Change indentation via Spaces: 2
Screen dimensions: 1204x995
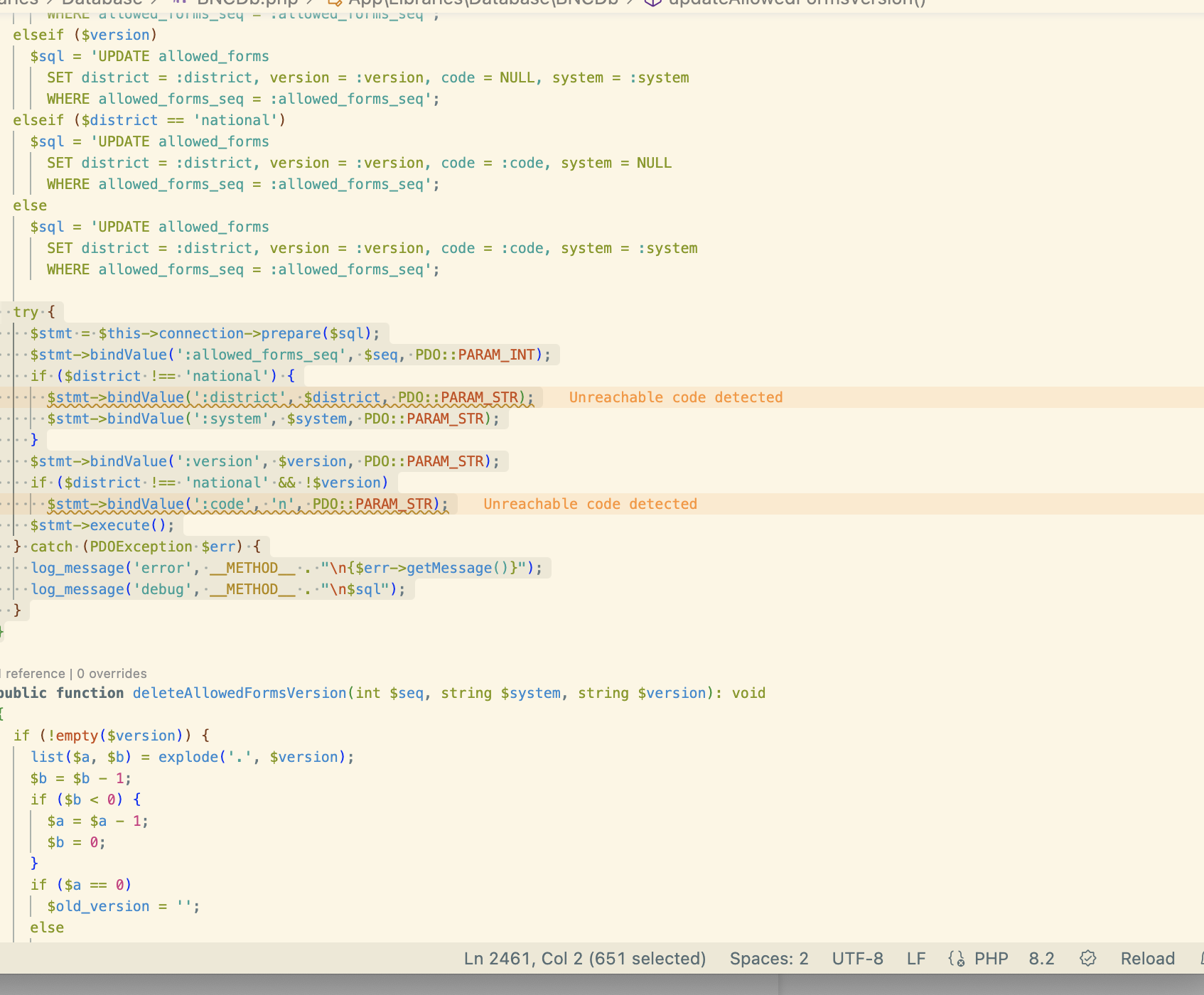click(x=769, y=959)
